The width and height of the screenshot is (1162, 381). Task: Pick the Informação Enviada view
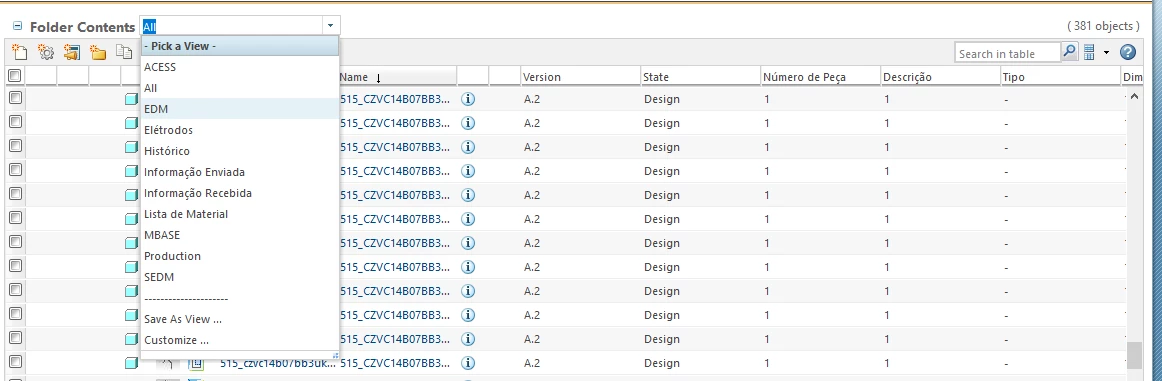pyautogui.click(x=240, y=172)
